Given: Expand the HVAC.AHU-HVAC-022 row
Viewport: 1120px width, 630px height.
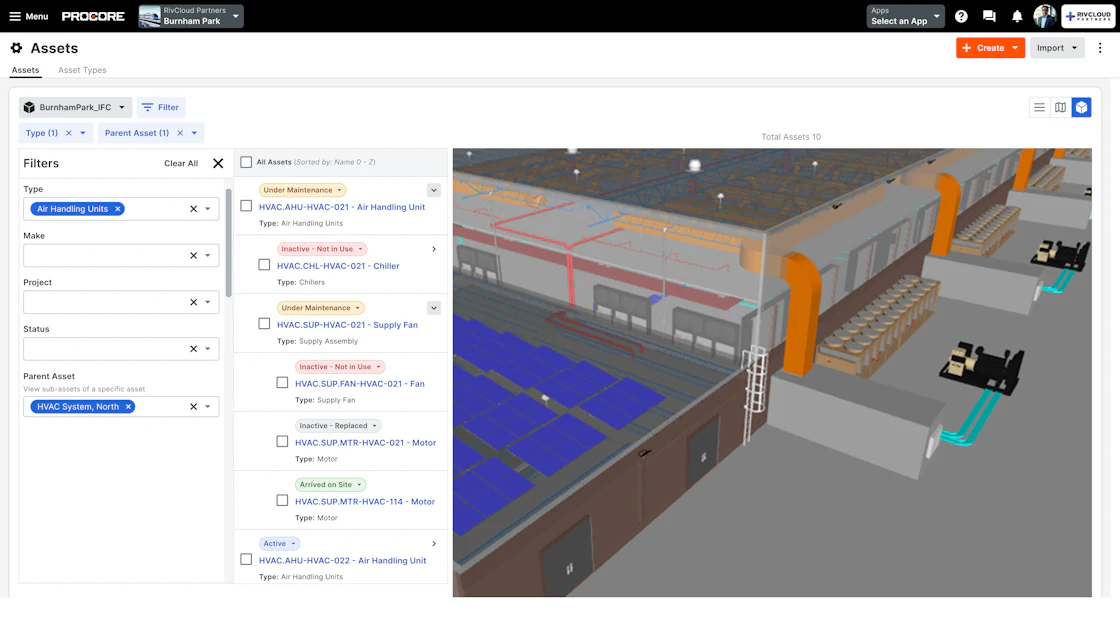Looking at the screenshot, I should click(434, 544).
